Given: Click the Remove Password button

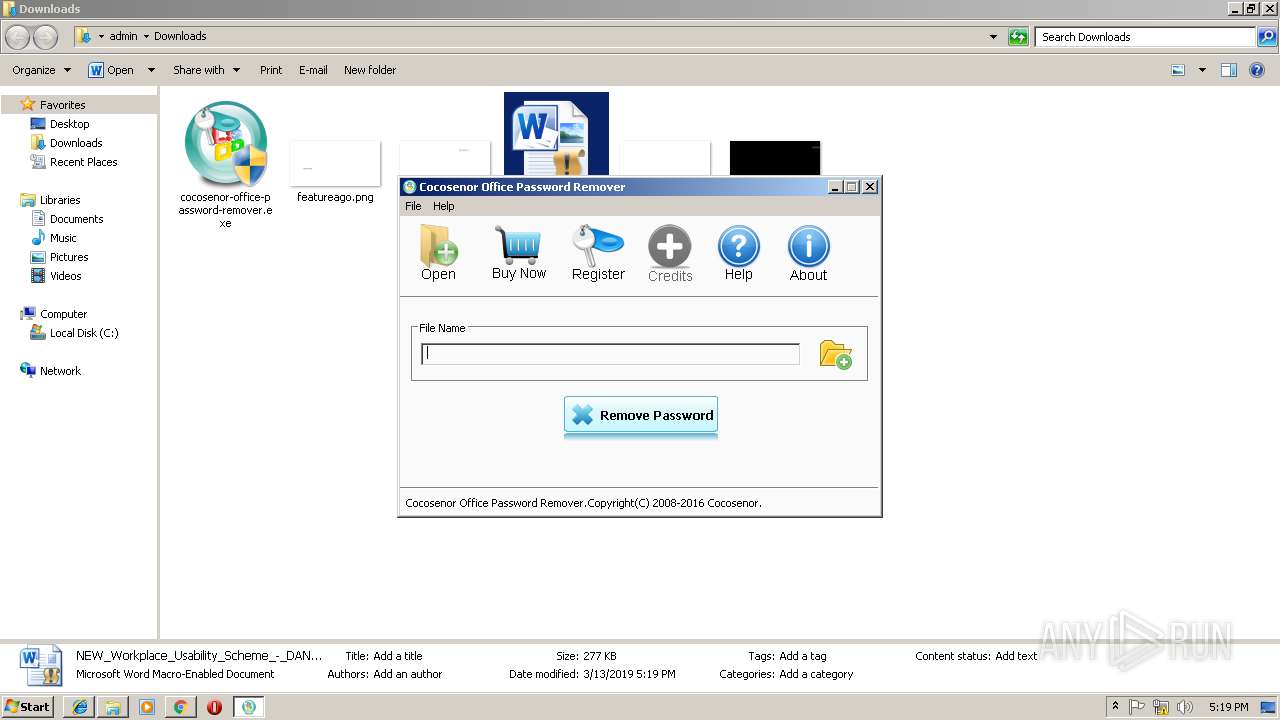Looking at the screenshot, I should [641, 415].
